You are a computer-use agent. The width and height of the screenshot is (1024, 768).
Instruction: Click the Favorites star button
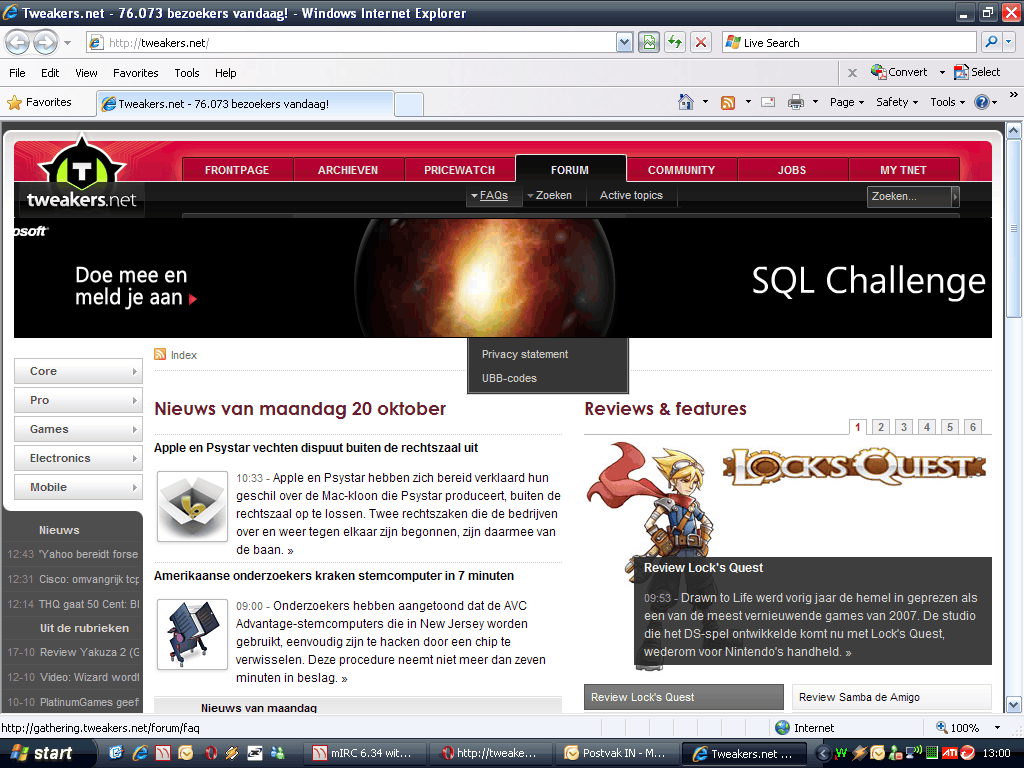pyautogui.click(x=39, y=103)
